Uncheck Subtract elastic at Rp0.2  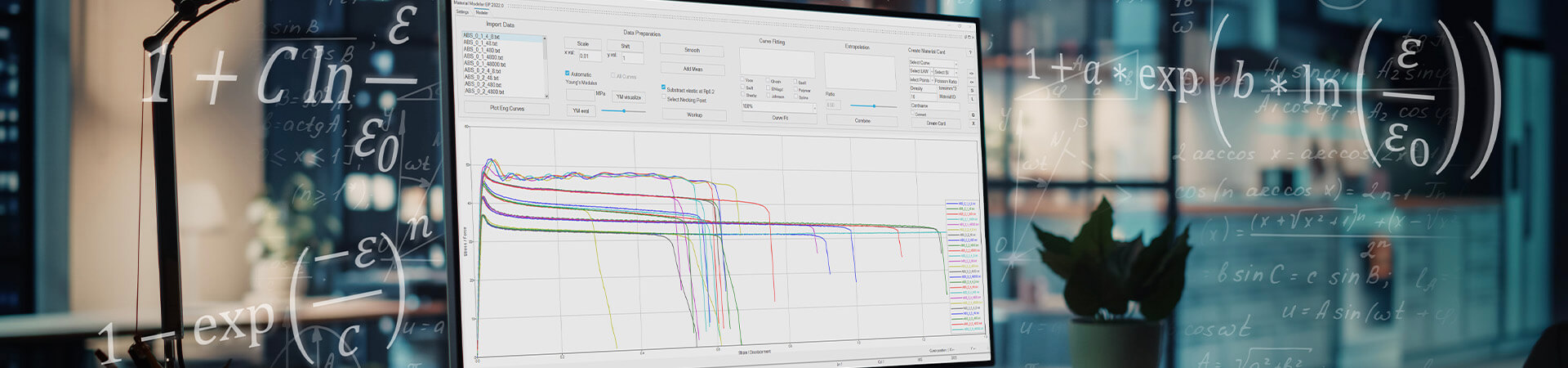click(x=663, y=88)
